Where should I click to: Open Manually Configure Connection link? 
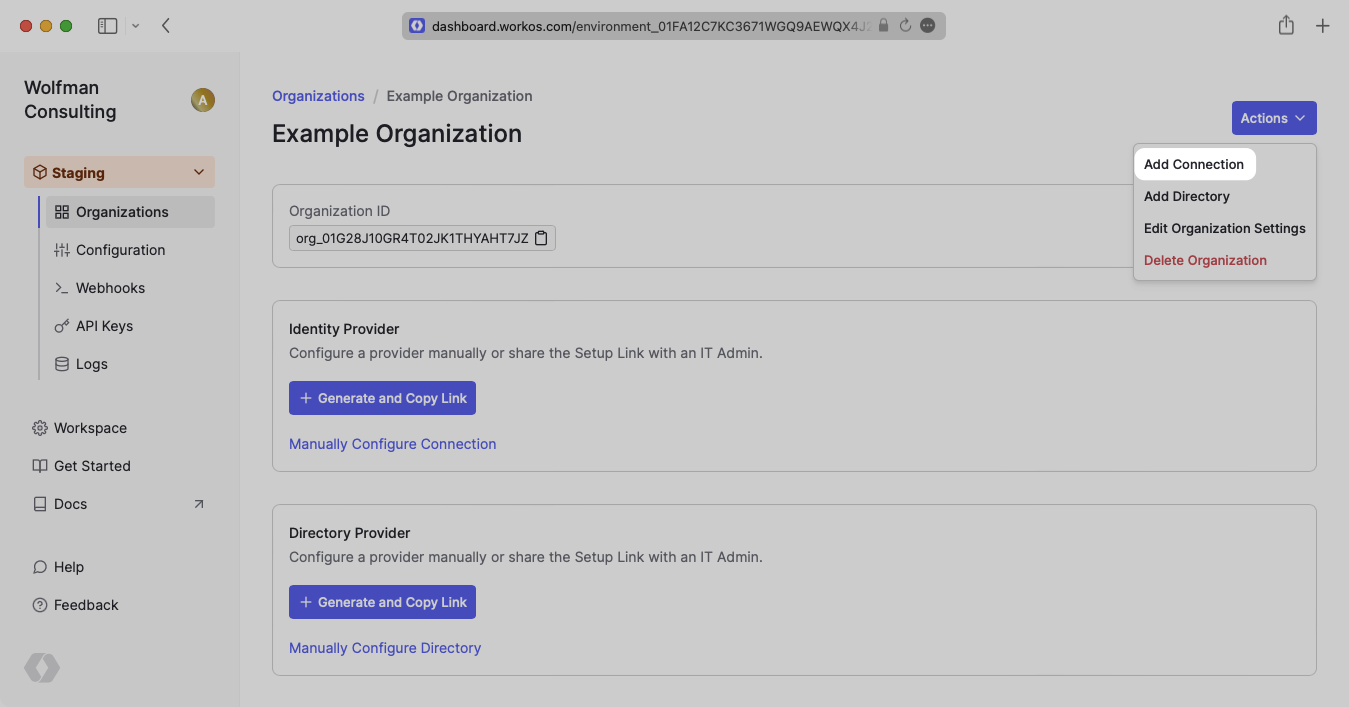[392, 443]
